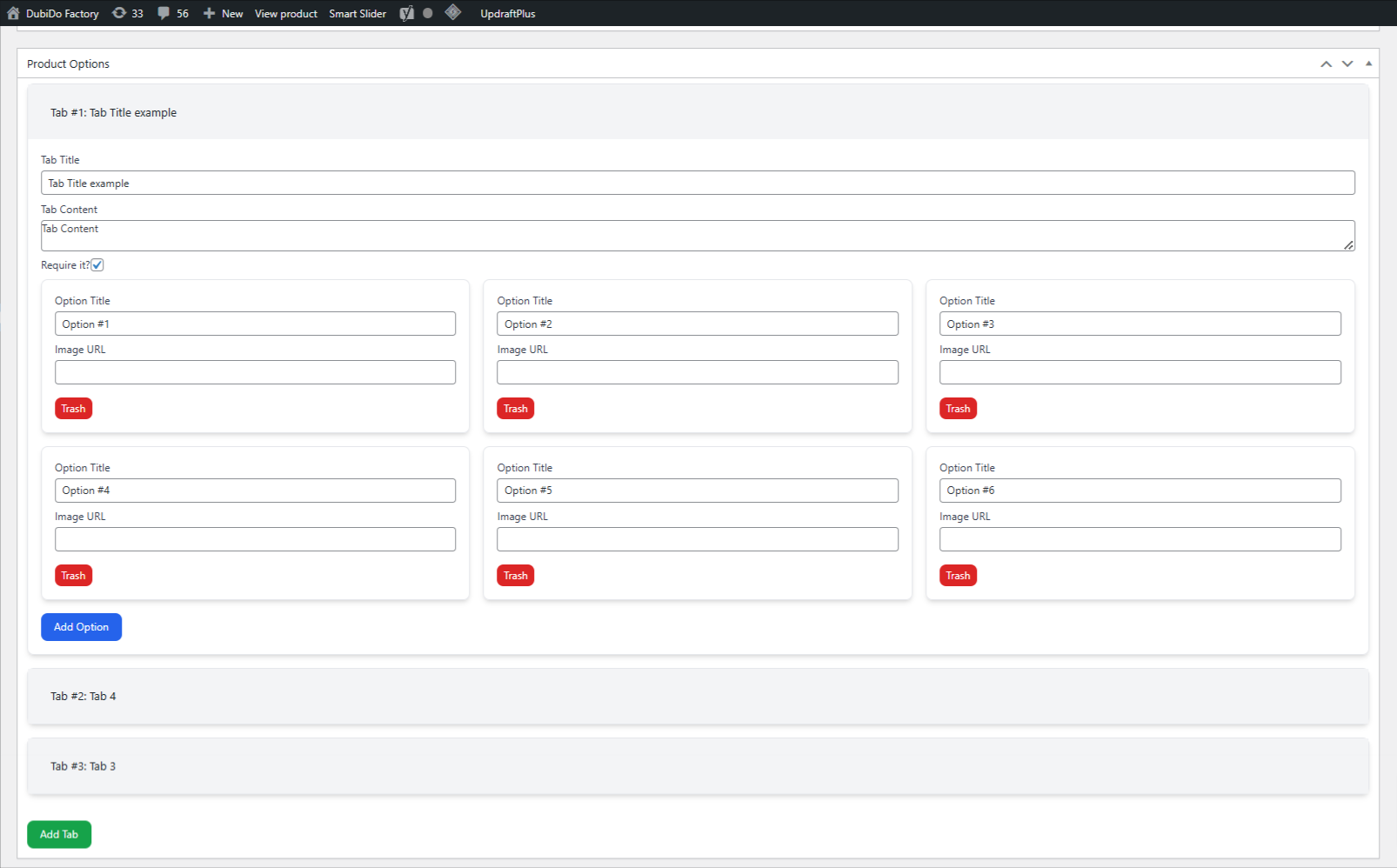The width and height of the screenshot is (1397, 868).
Task: Open View product in admin bar
Action: (x=286, y=13)
